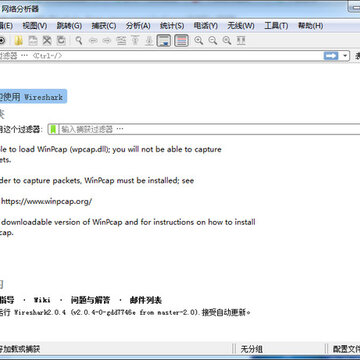Image resolution: width=360 pixels, height=360 pixels.
Task: Click the 使用 Wireshark welcome banner
Action: [x=33, y=97]
